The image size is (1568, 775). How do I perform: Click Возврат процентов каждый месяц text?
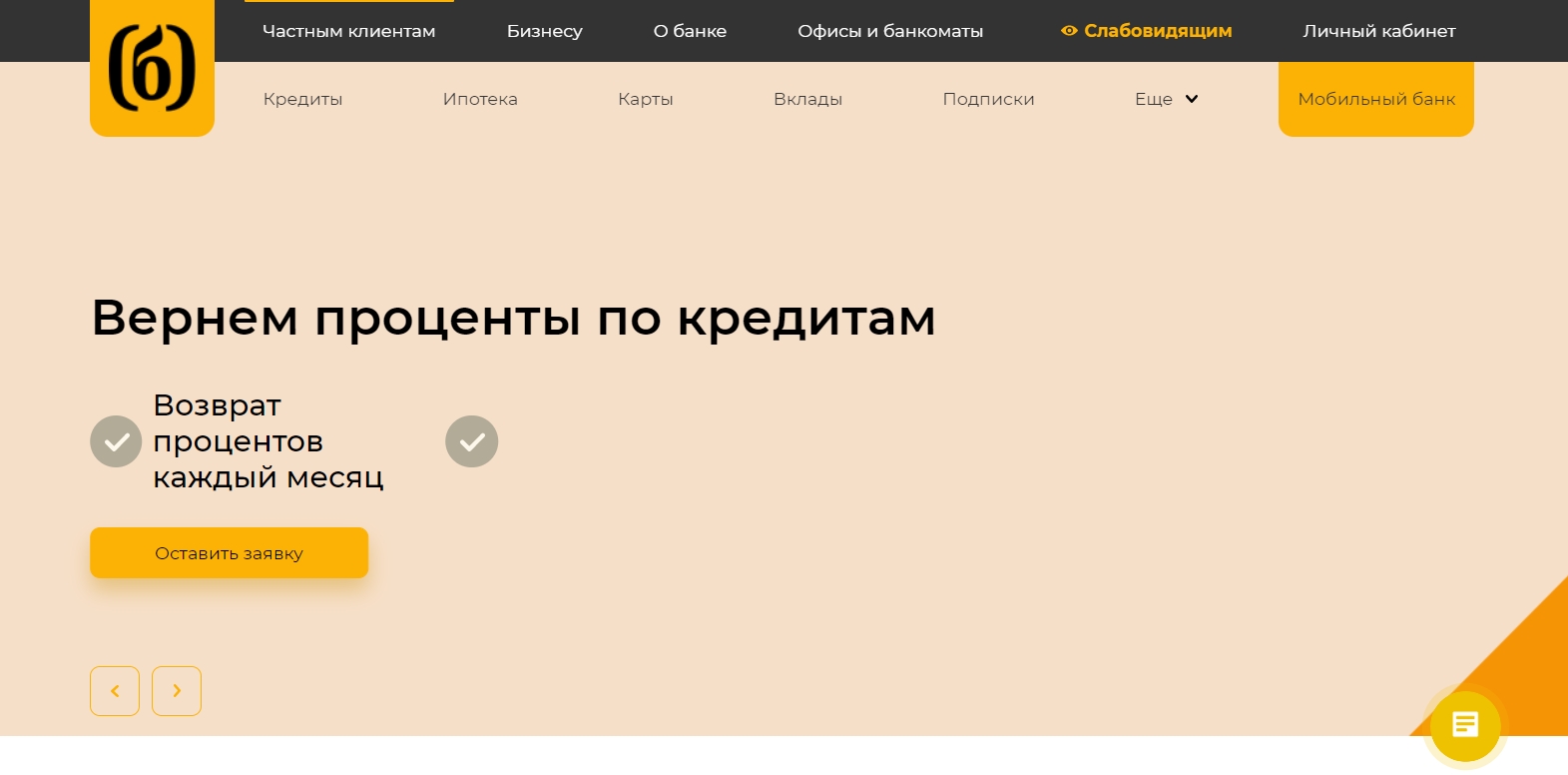pos(268,441)
